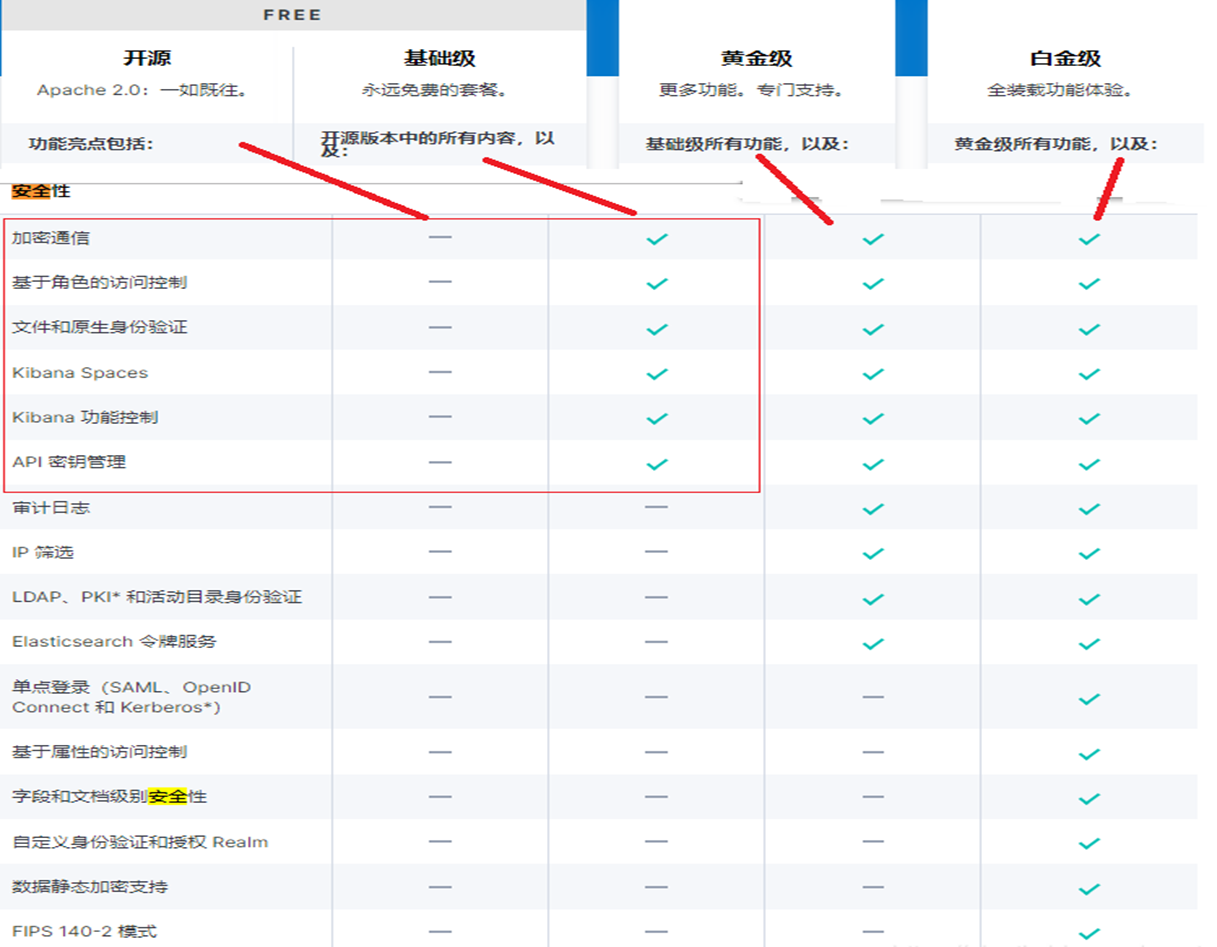Click the 基础级 checkmark for 加密通信

coord(657,239)
